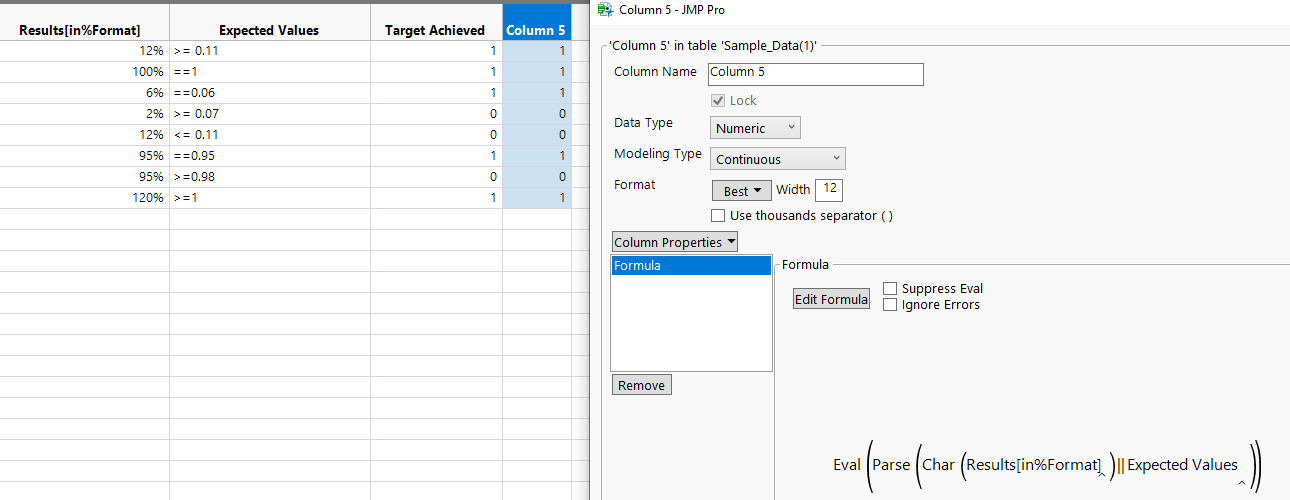Select the Column 5 column header

pyautogui.click(x=536, y=30)
